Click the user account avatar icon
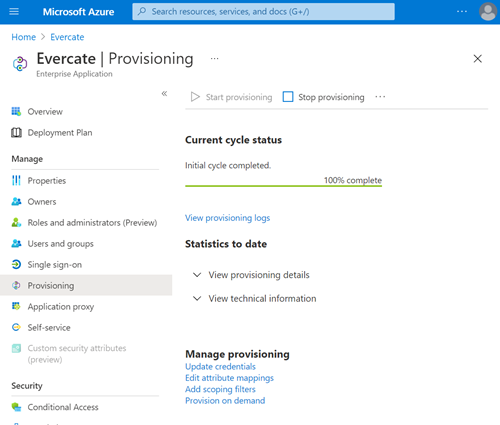Viewport: 500px width, 425px height. (x=488, y=12)
